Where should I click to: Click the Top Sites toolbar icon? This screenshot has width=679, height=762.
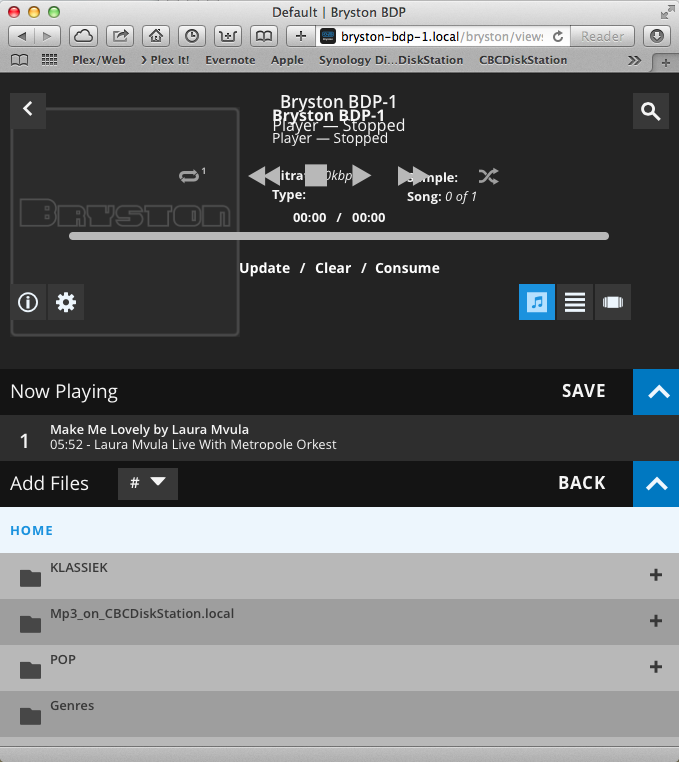coord(228,36)
